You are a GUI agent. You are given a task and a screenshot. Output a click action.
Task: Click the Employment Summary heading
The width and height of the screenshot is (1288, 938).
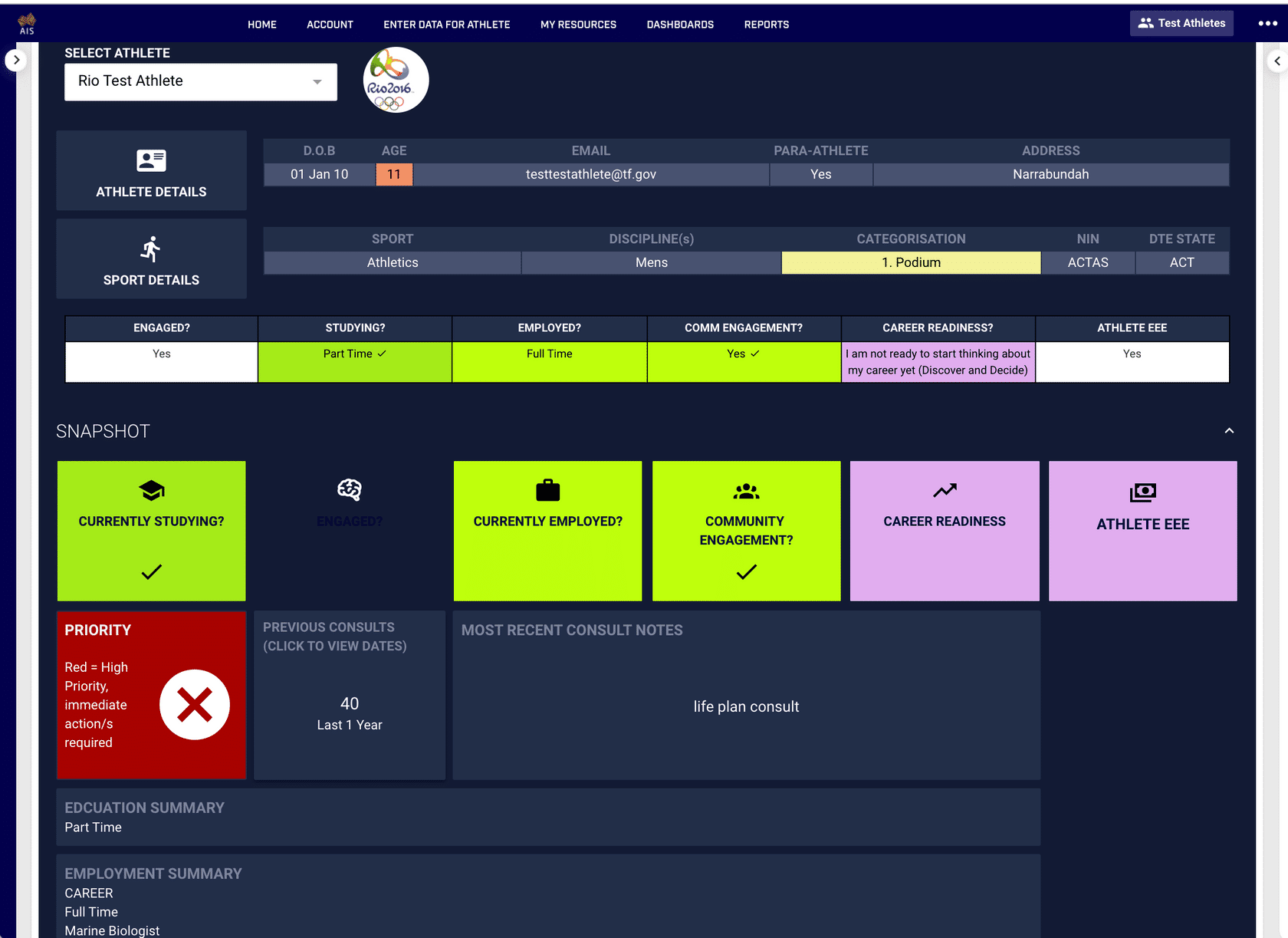(x=153, y=874)
